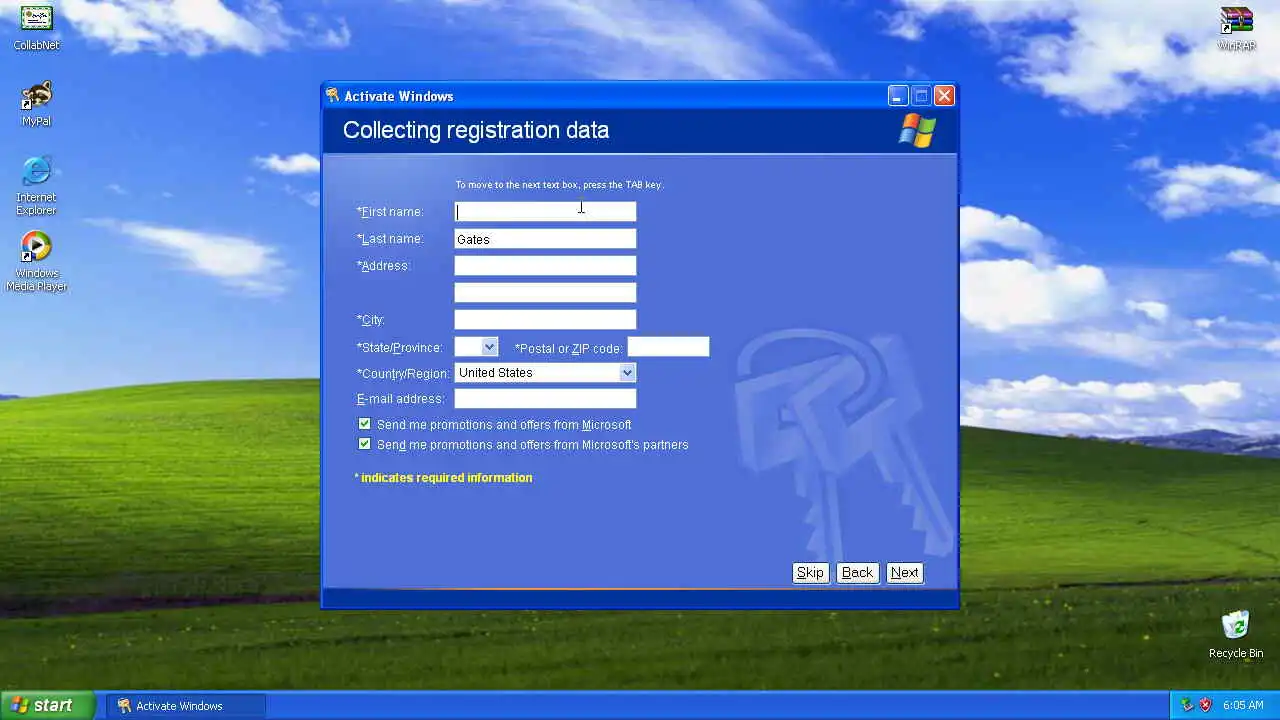1280x720 pixels.
Task: Focus the First name field
Action: (545, 211)
